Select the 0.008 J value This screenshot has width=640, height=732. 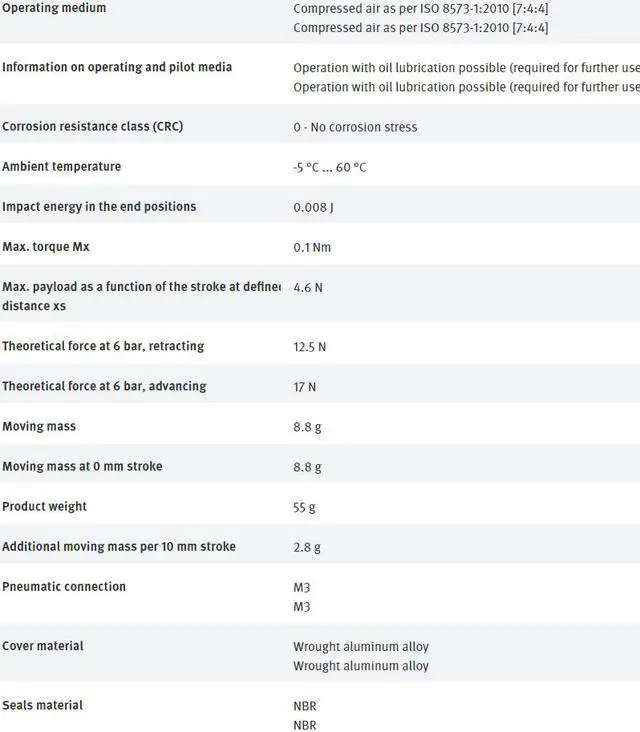coord(315,207)
